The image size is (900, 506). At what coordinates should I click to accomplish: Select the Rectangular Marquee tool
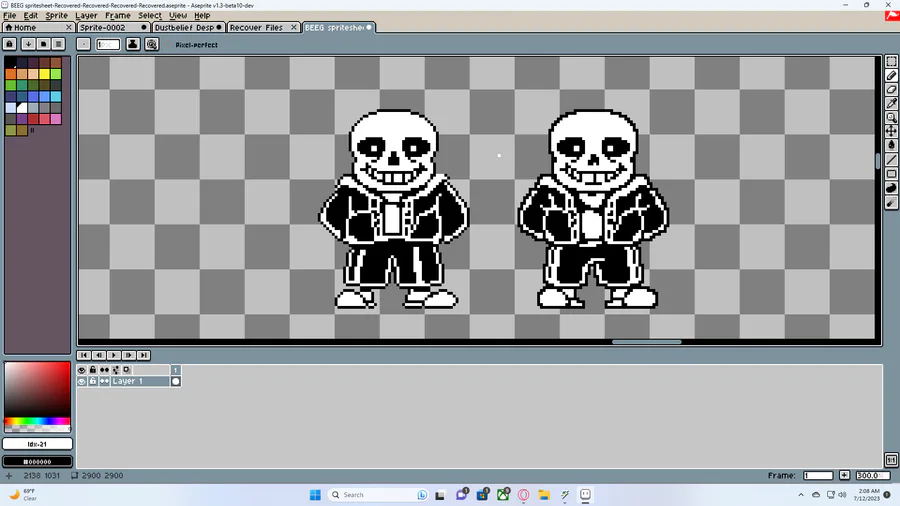coord(891,61)
